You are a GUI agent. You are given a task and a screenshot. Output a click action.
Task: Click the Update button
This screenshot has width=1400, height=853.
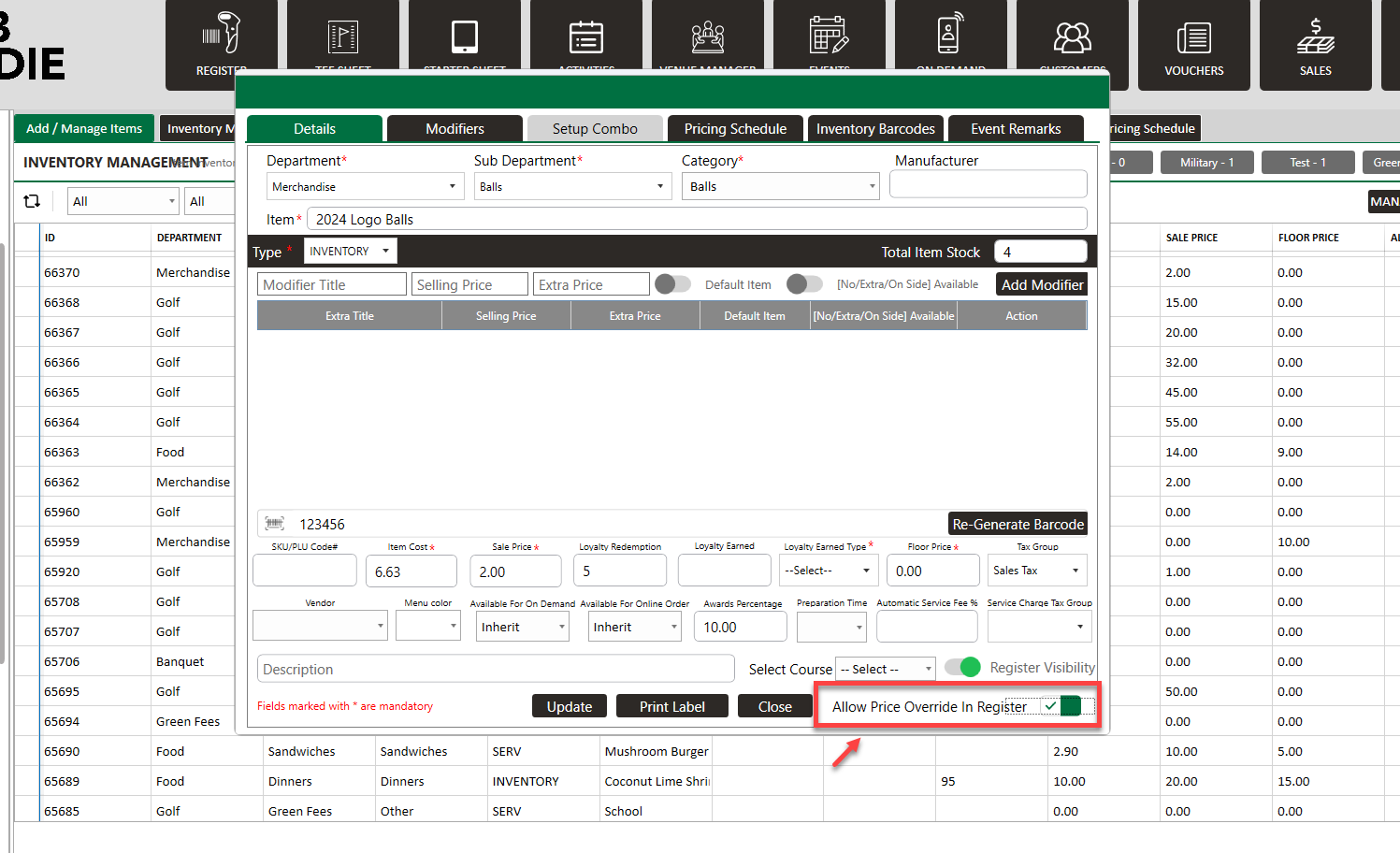570,706
